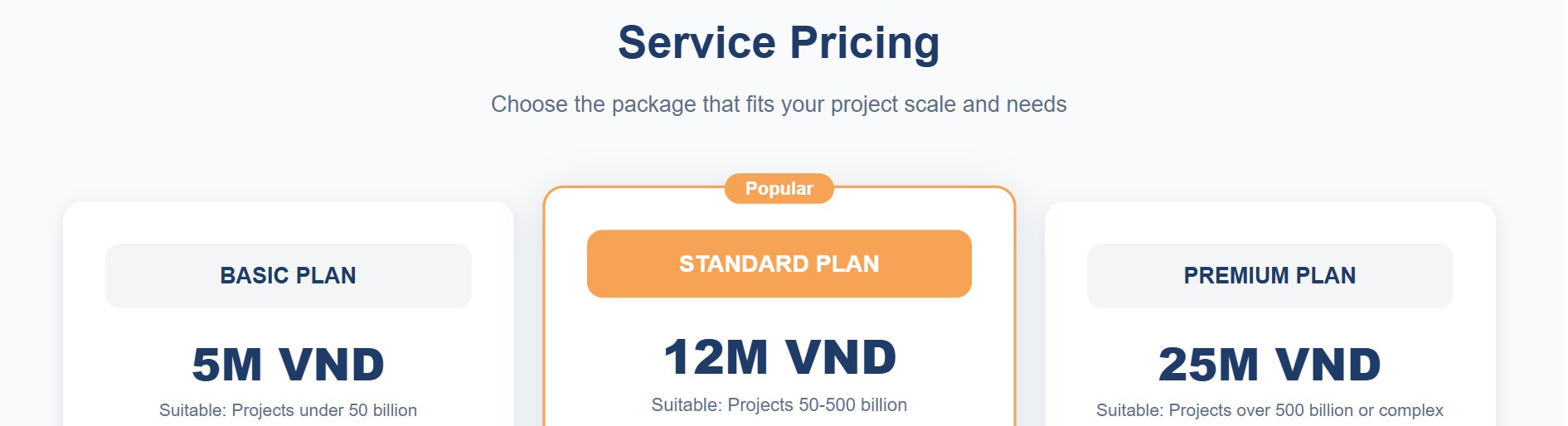Select the orange STANDARD PLAN header

(779, 264)
